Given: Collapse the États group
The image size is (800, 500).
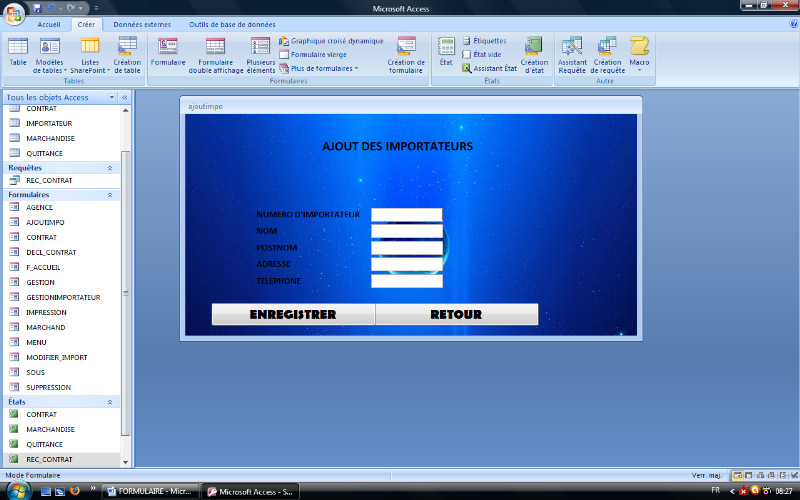Looking at the screenshot, I should pos(110,402).
